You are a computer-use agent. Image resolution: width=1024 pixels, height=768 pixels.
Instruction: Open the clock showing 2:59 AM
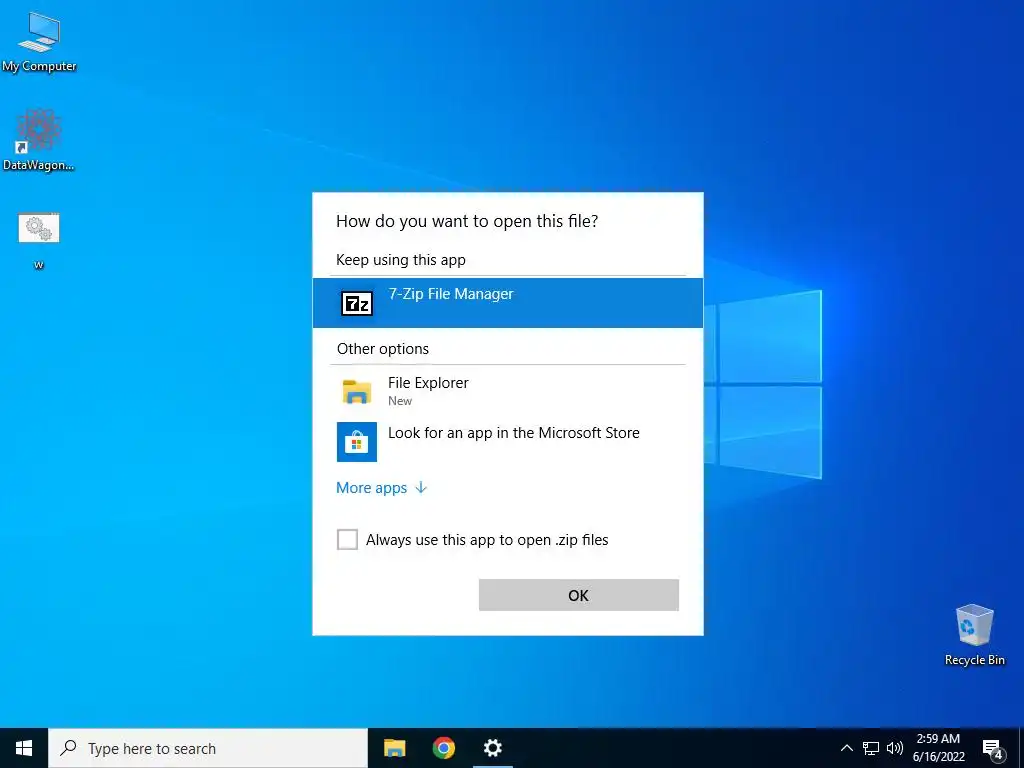(938, 748)
